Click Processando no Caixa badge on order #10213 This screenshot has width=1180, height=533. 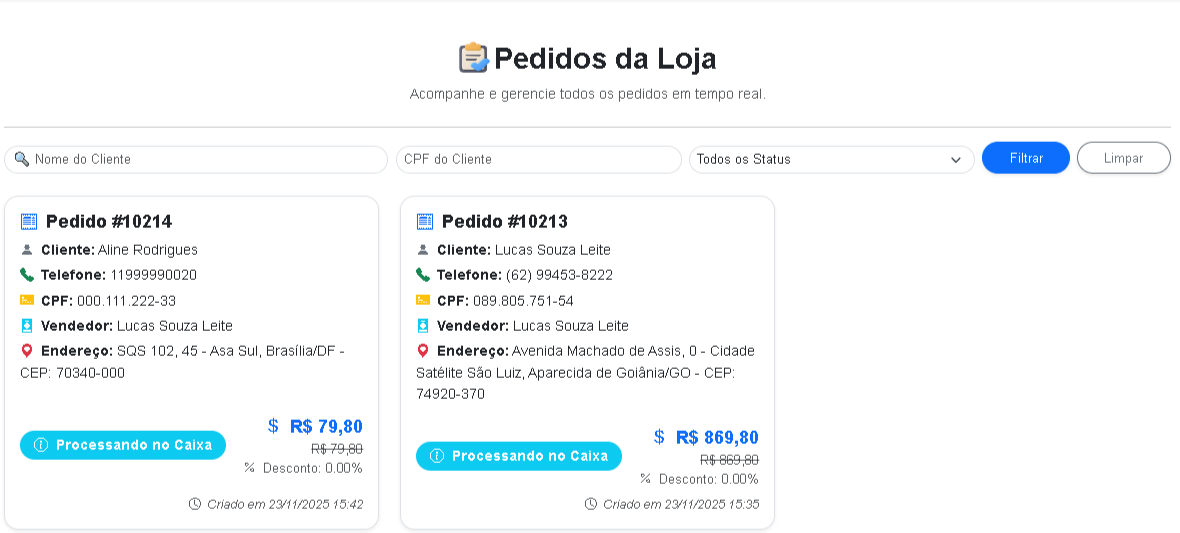(x=519, y=456)
